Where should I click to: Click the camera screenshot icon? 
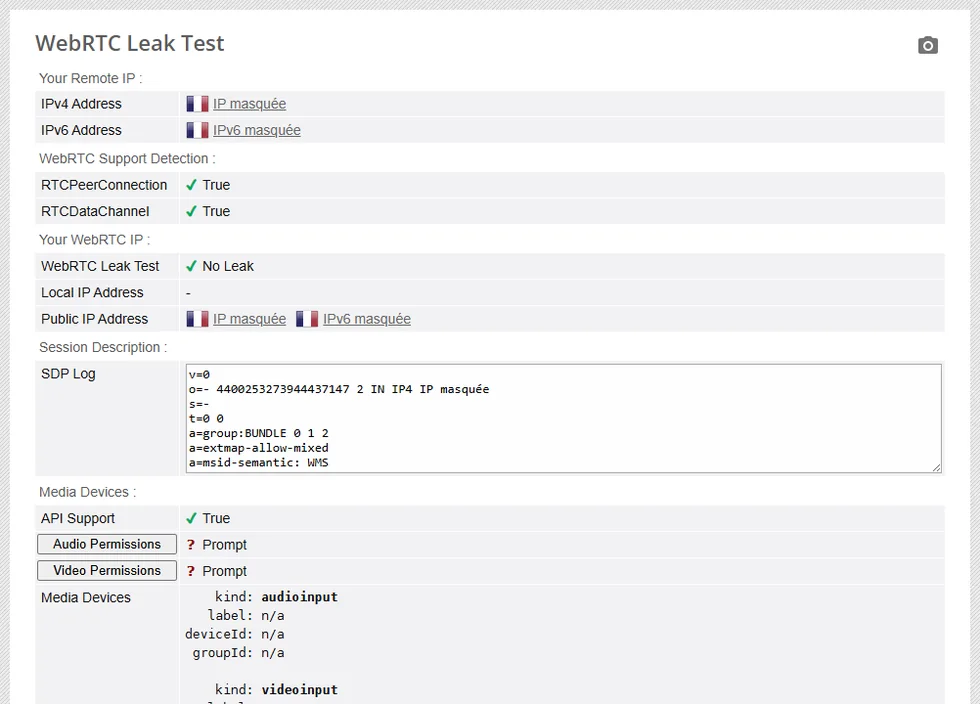[x=928, y=46]
